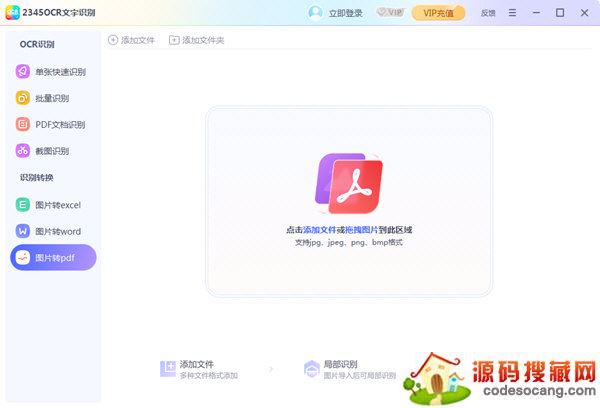The image size is (600, 408).
Task: Click the 识别转换 section heading
Action: pyautogui.click(x=37, y=178)
